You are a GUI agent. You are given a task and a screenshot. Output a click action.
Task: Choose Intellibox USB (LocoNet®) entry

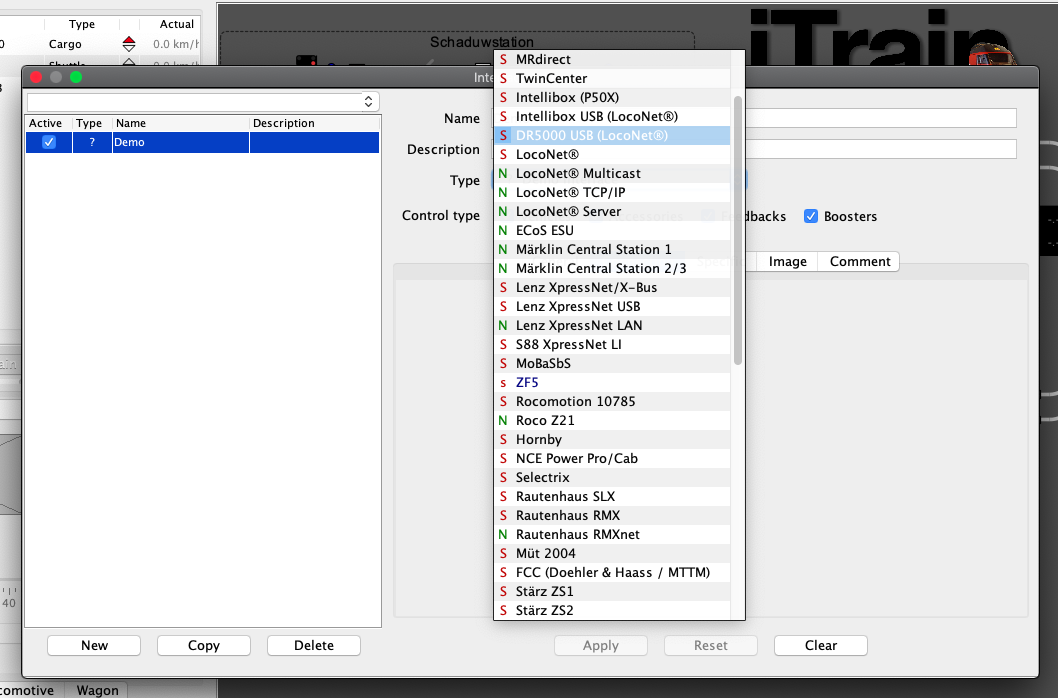point(612,116)
